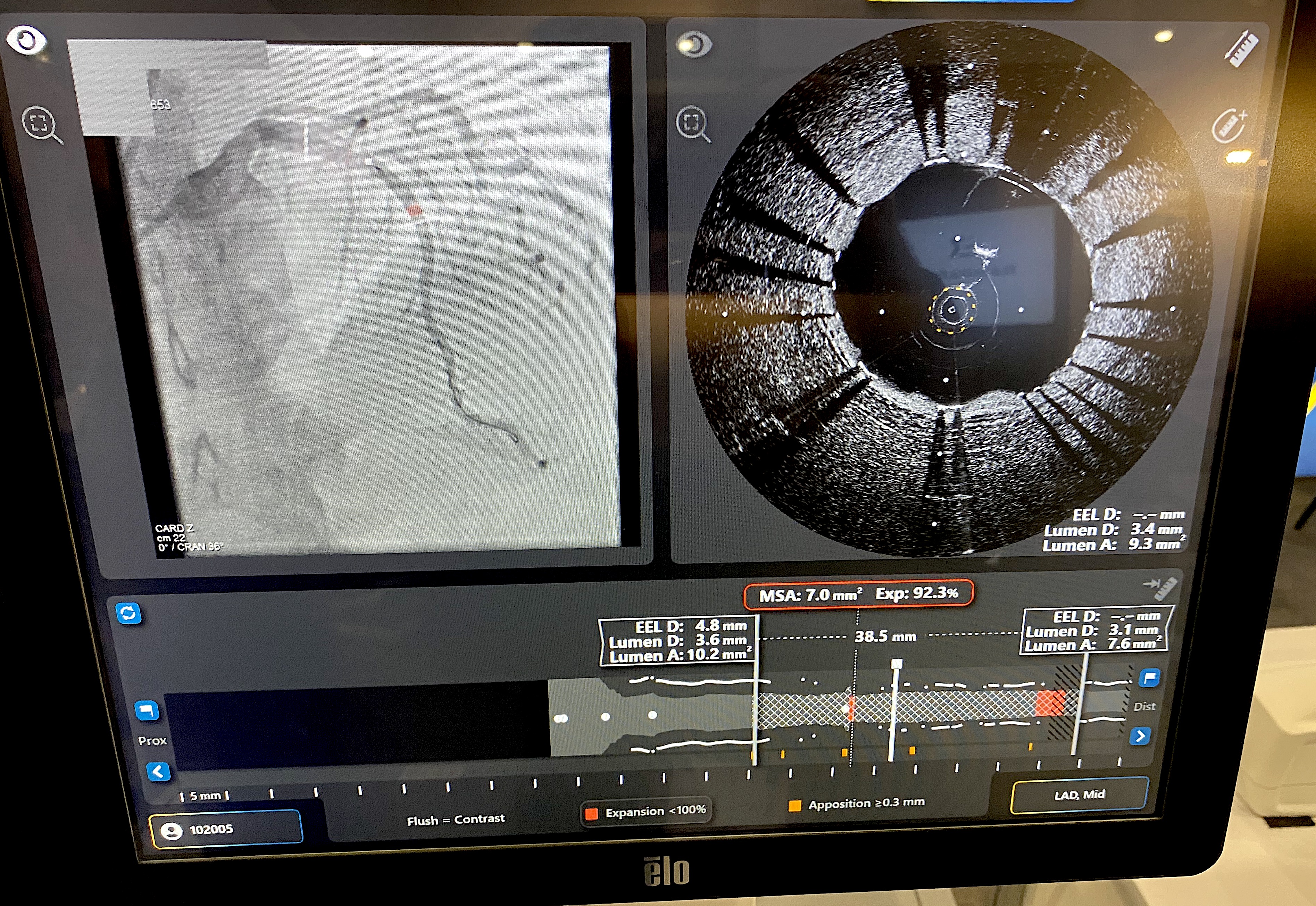Click red under-expansion region in lumen profile

coord(1049,703)
